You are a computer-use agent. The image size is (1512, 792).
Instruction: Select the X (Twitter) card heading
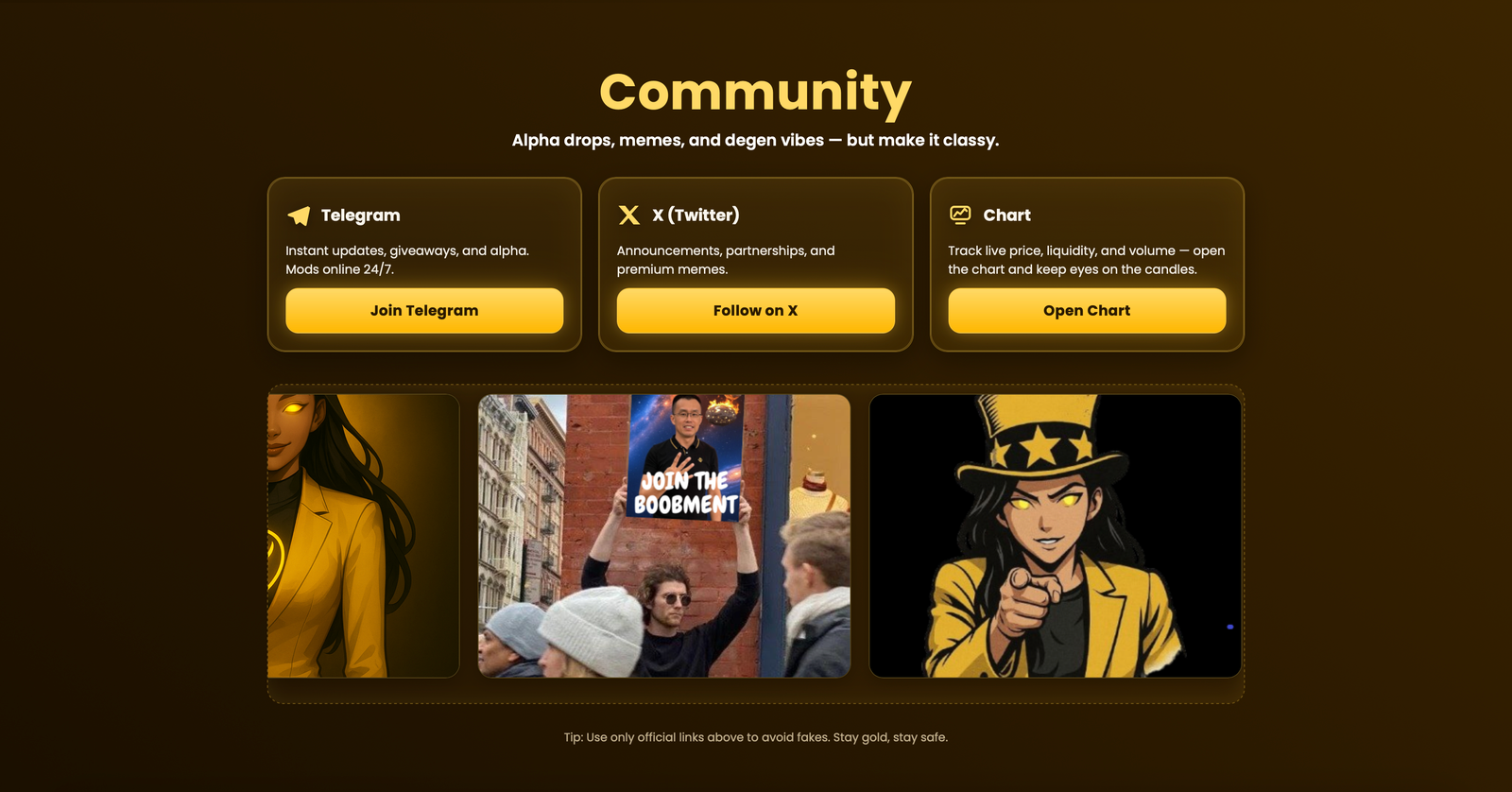coord(696,215)
